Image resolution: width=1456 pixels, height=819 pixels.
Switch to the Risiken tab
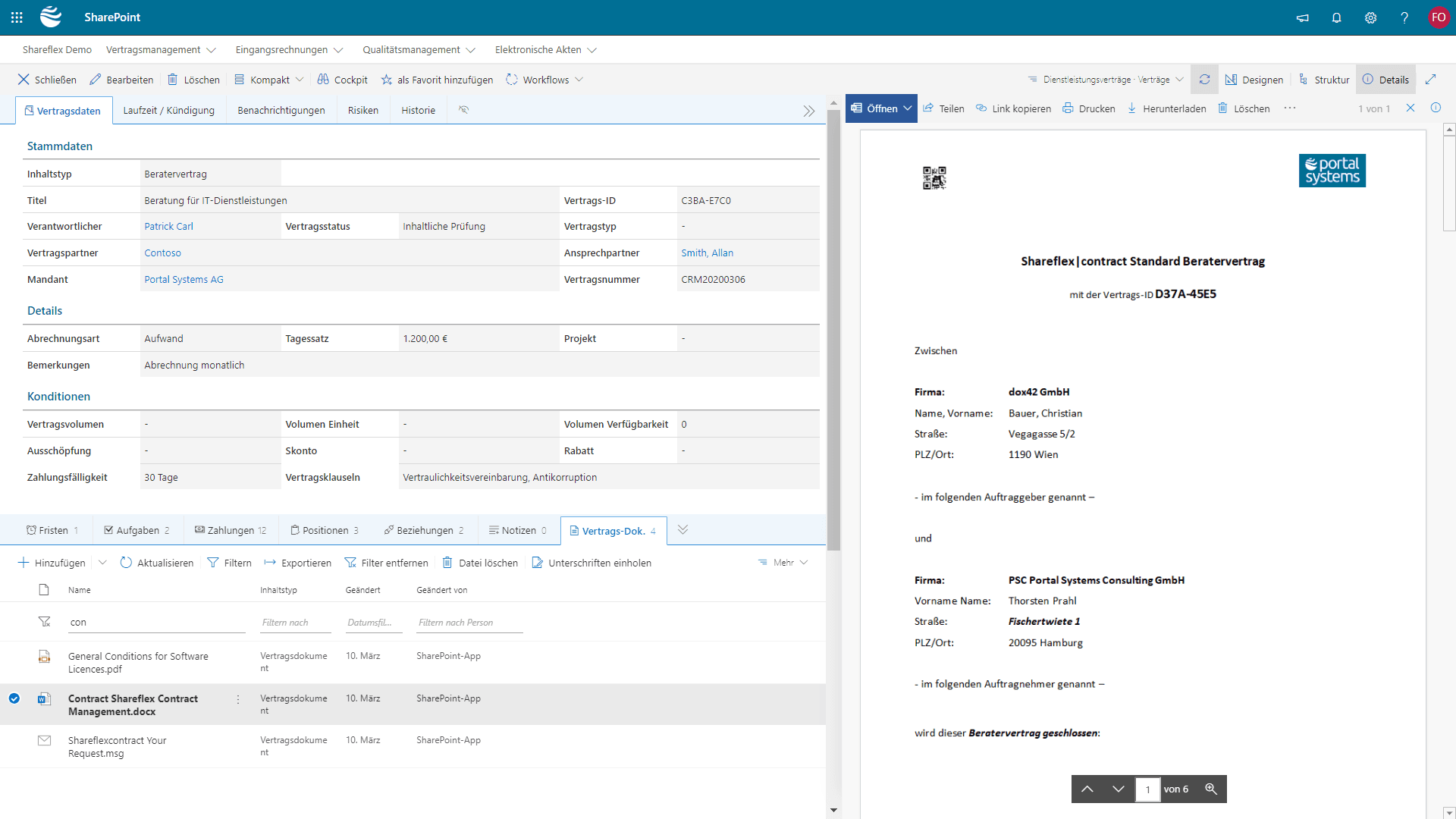pyautogui.click(x=362, y=110)
